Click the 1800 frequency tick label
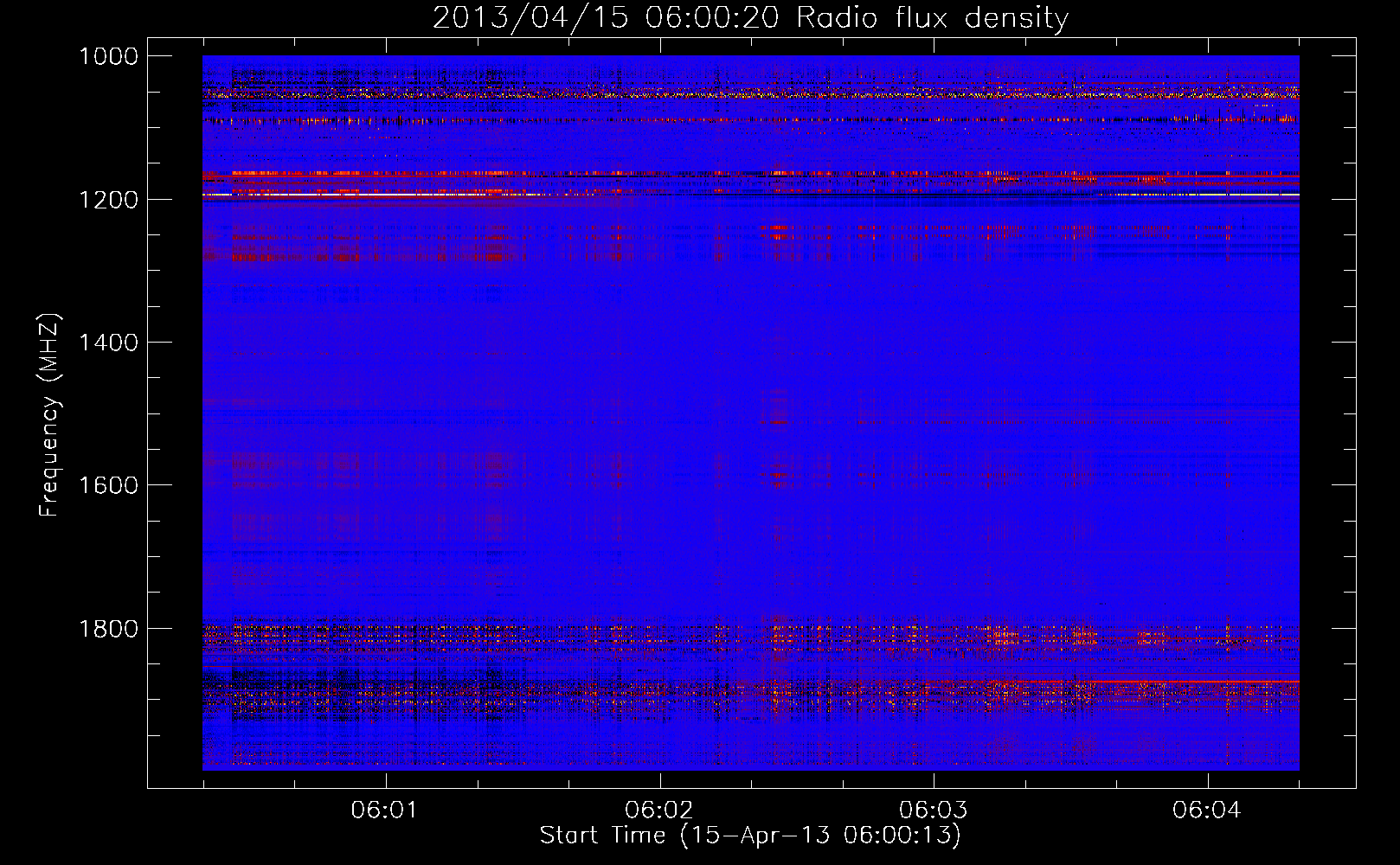Viewport: 1400px width, 865px height. pos(108,628)
